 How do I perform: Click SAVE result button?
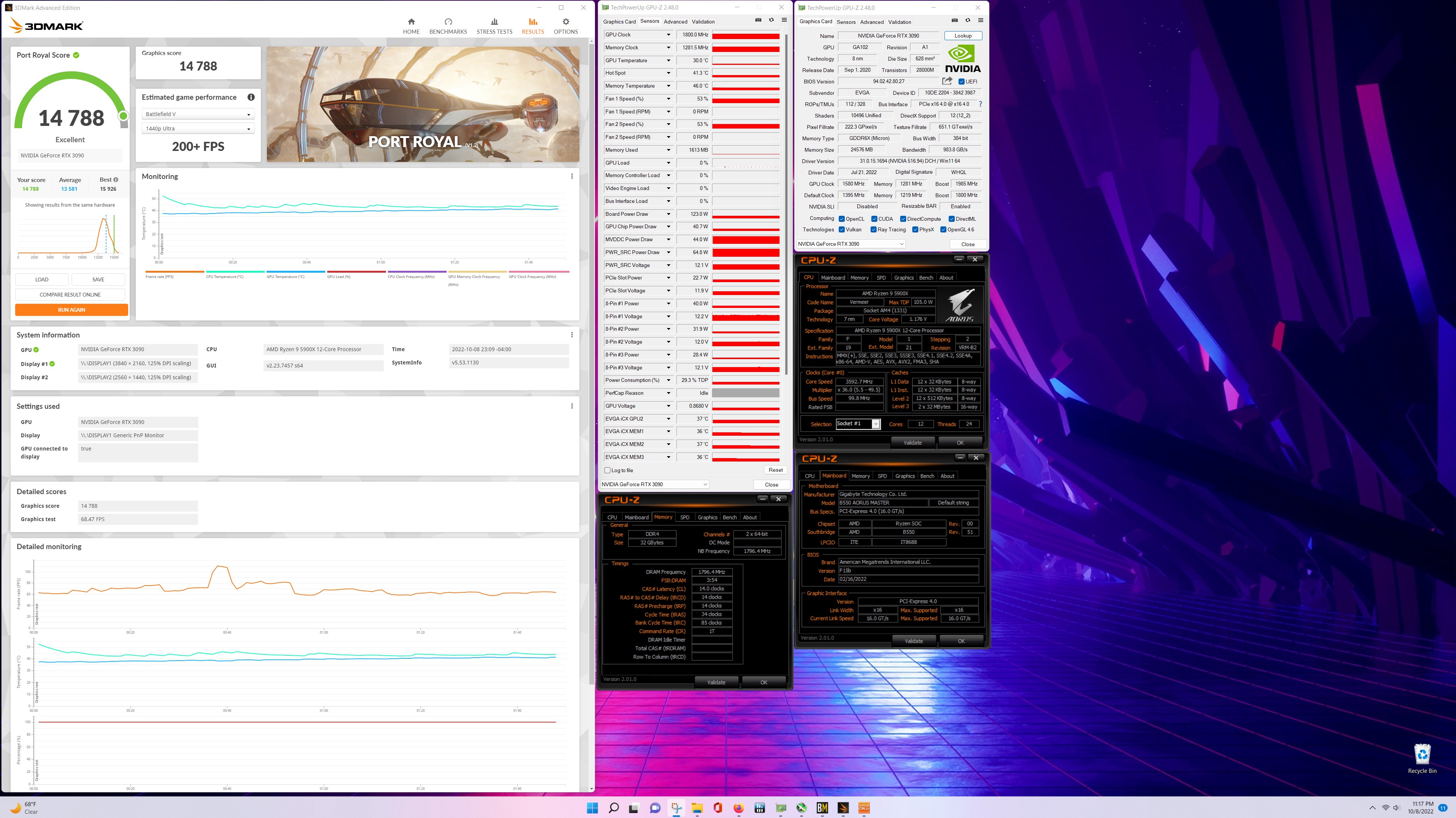pos(98,279)
